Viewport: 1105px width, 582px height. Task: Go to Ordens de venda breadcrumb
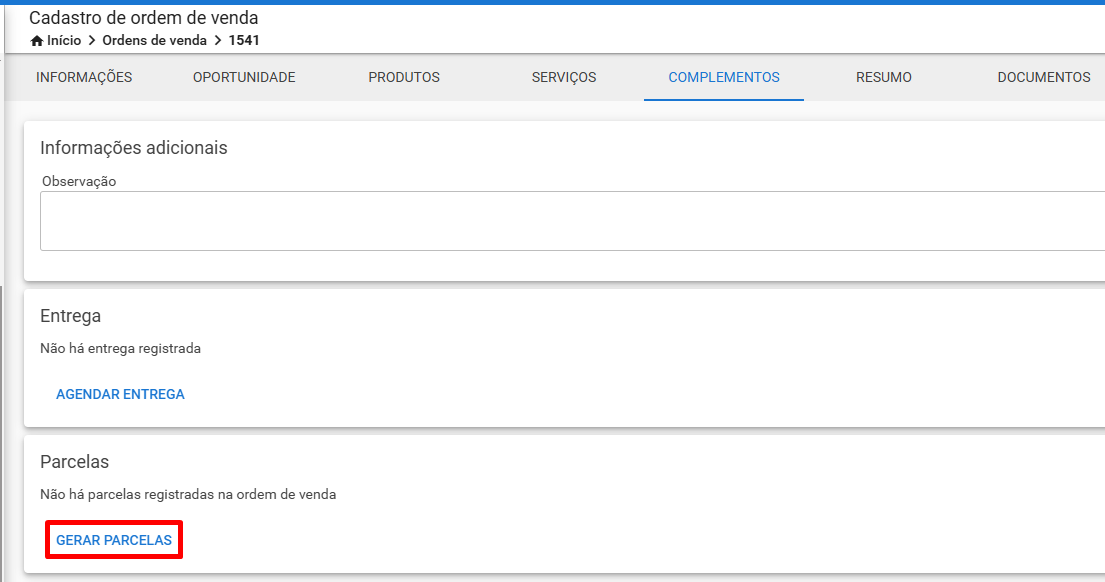pos(154,41)
